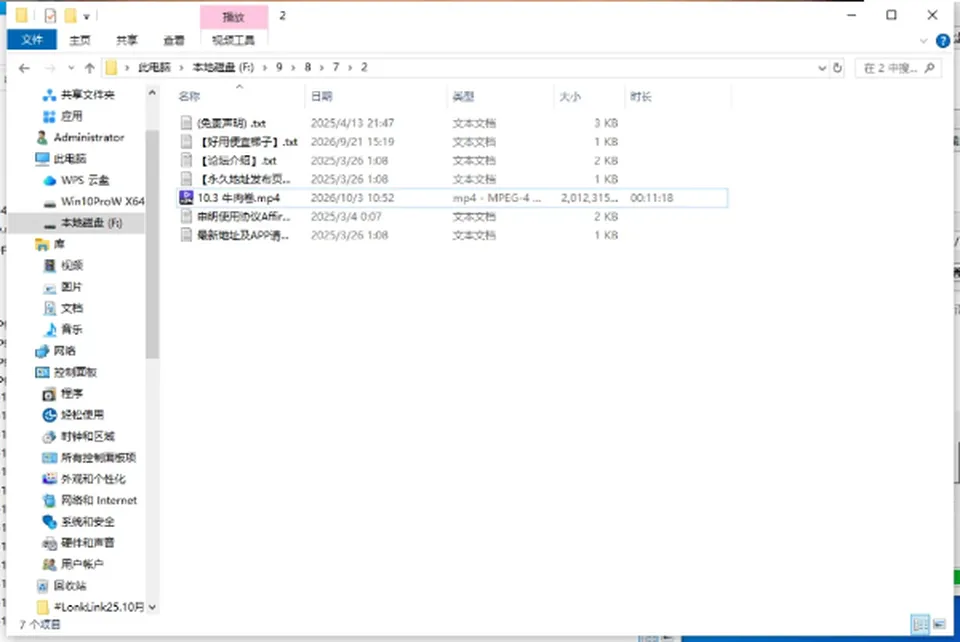This screenshot has height=642, width=960.
Task: Click the navigation pane scroll-down arrow
Action: pos(152,607)
